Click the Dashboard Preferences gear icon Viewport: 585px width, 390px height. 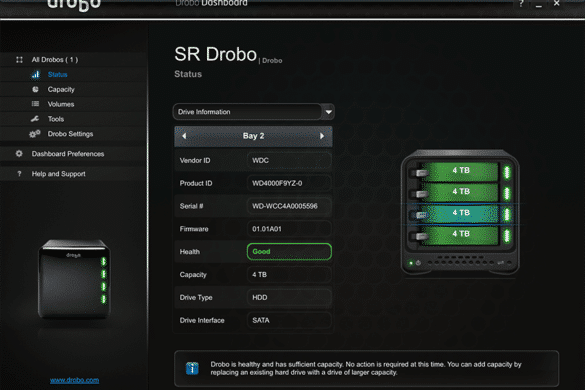click(x=19, y=153)
